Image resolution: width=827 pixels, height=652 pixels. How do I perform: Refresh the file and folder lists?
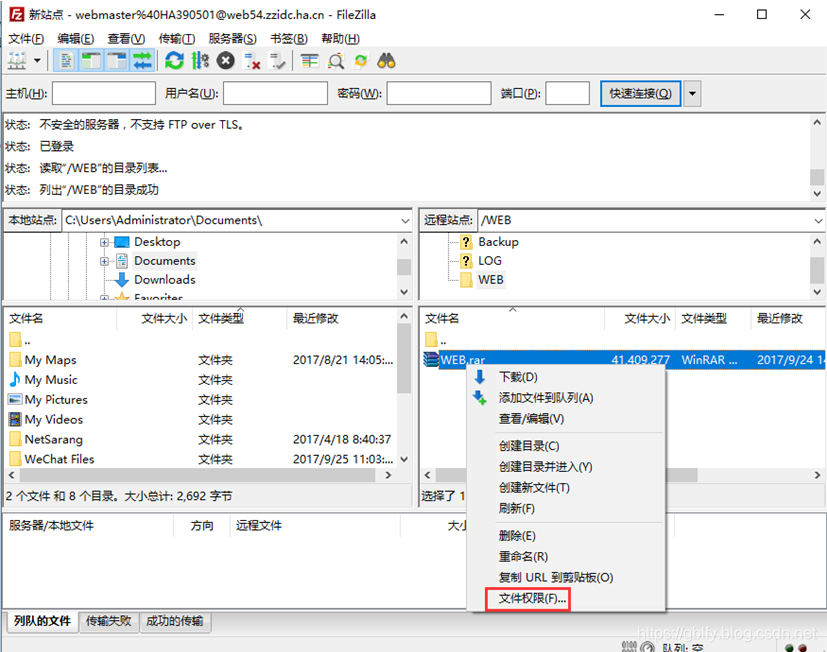click(x=174, y=61)
